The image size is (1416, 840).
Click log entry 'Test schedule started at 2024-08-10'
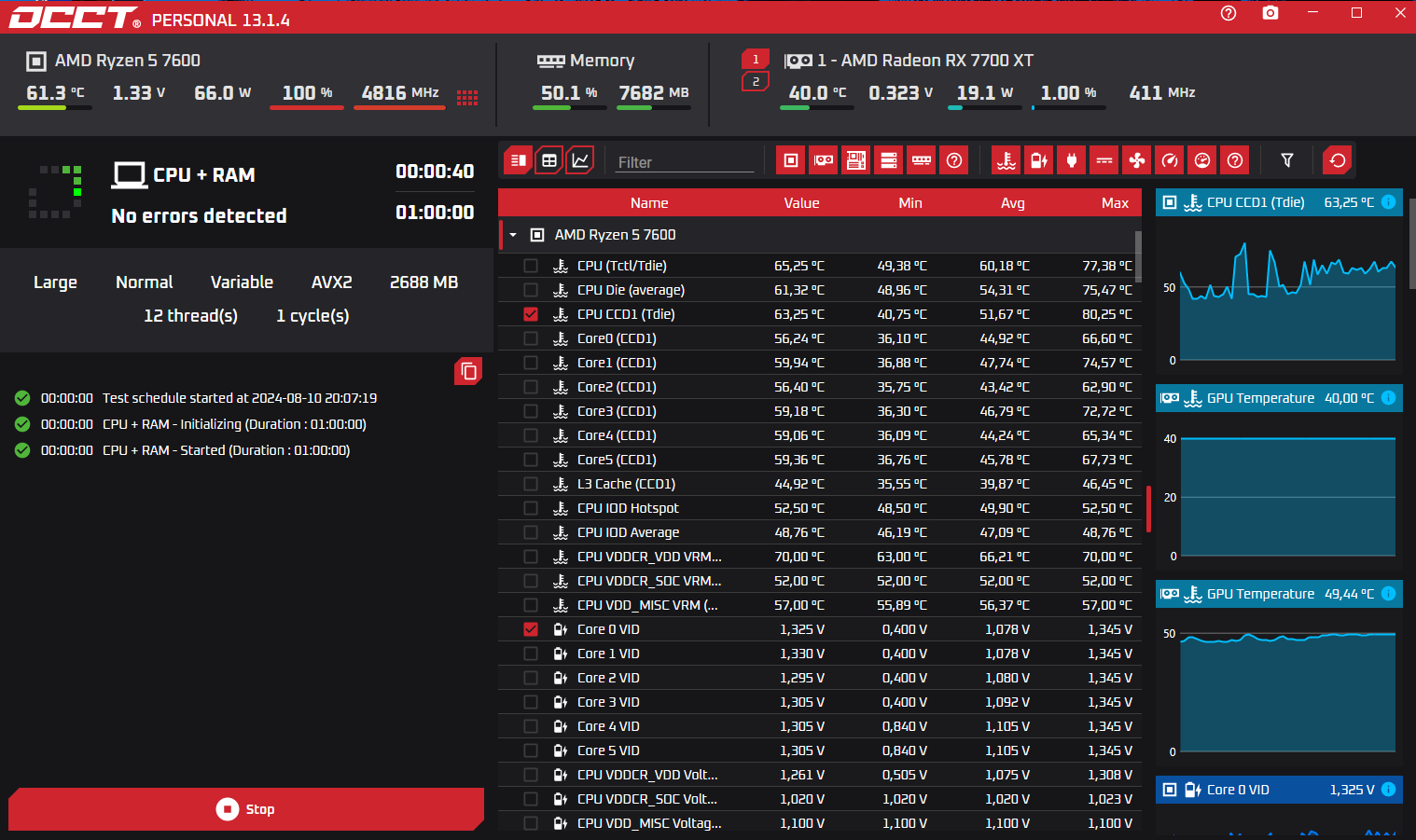pyautogui.click(x=240, y=398)
